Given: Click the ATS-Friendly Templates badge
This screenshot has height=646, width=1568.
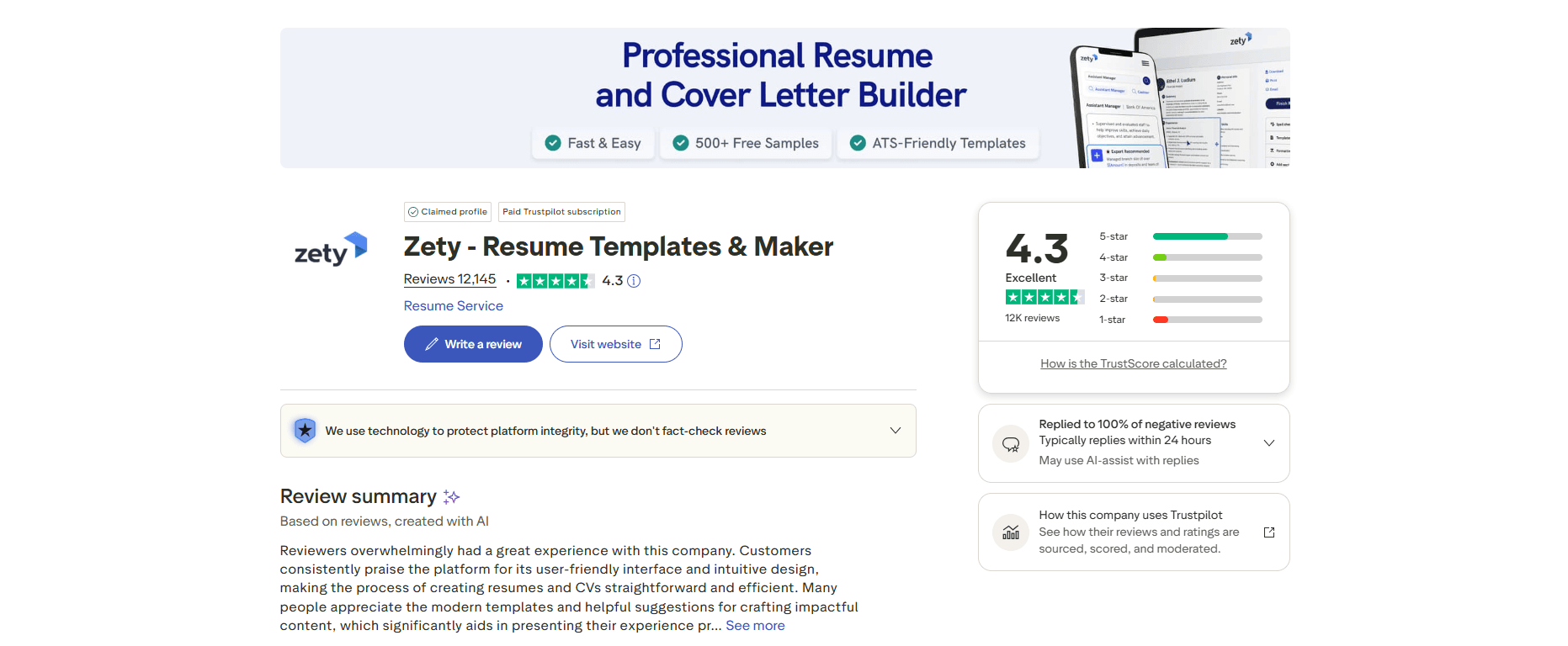Looking at the screenshot, I should (x=938, y=143).
